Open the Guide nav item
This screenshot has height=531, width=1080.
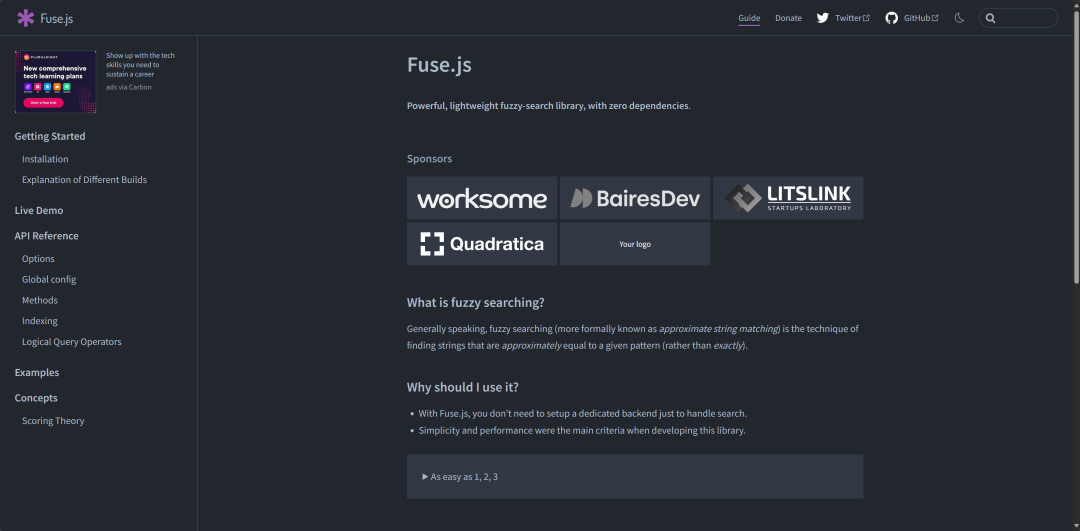click(749, 18)
